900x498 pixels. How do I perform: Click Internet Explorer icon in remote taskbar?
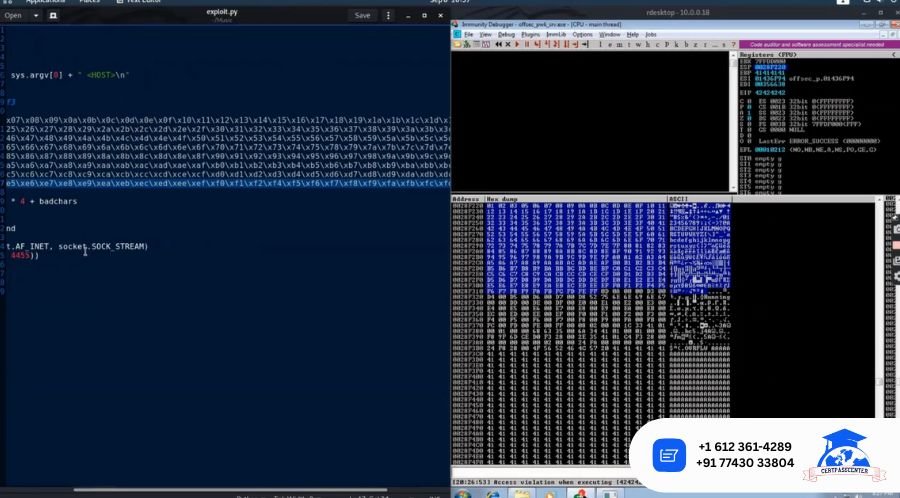[493, 493]
